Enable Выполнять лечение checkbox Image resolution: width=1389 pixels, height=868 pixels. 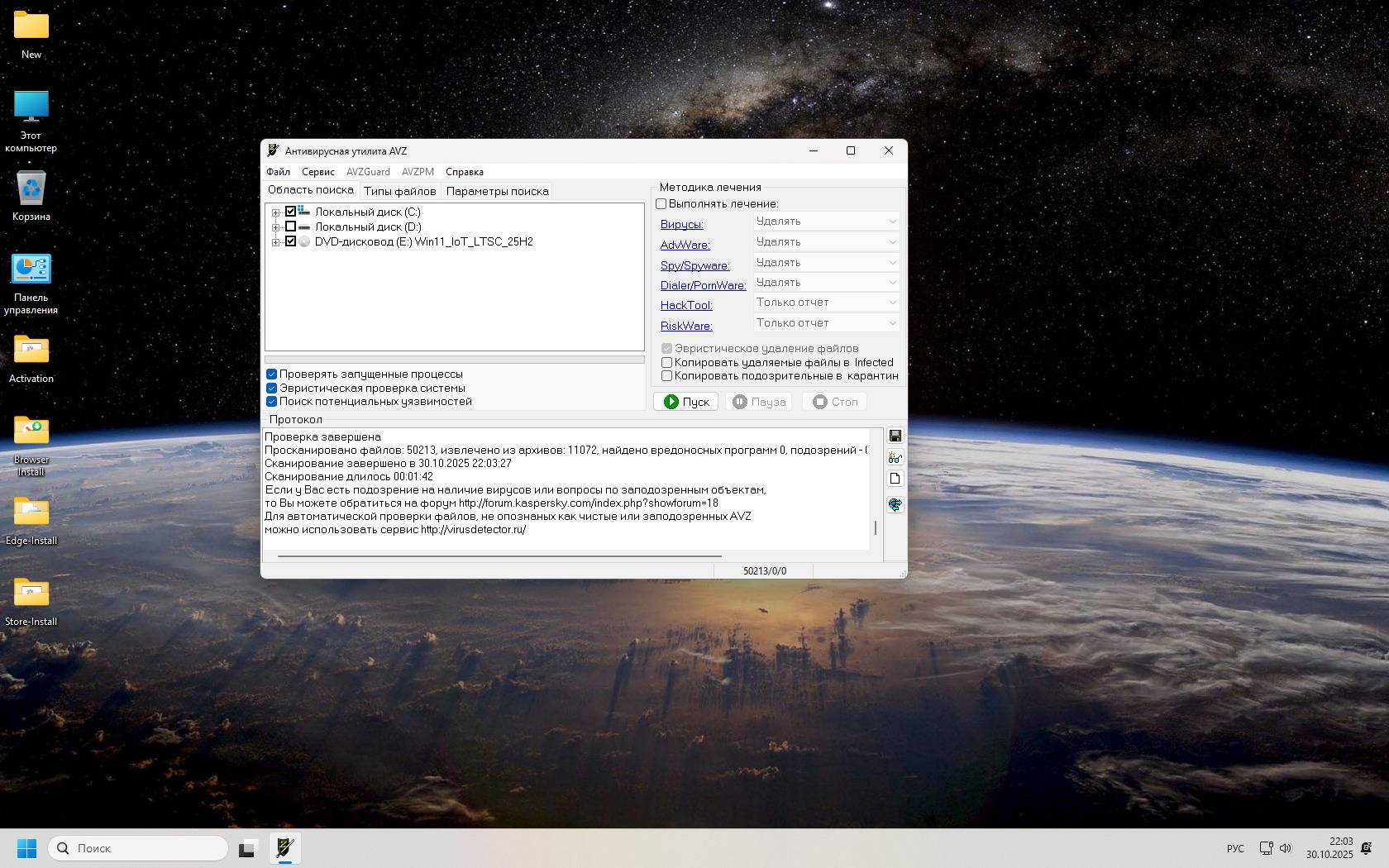tap(661, 203)
